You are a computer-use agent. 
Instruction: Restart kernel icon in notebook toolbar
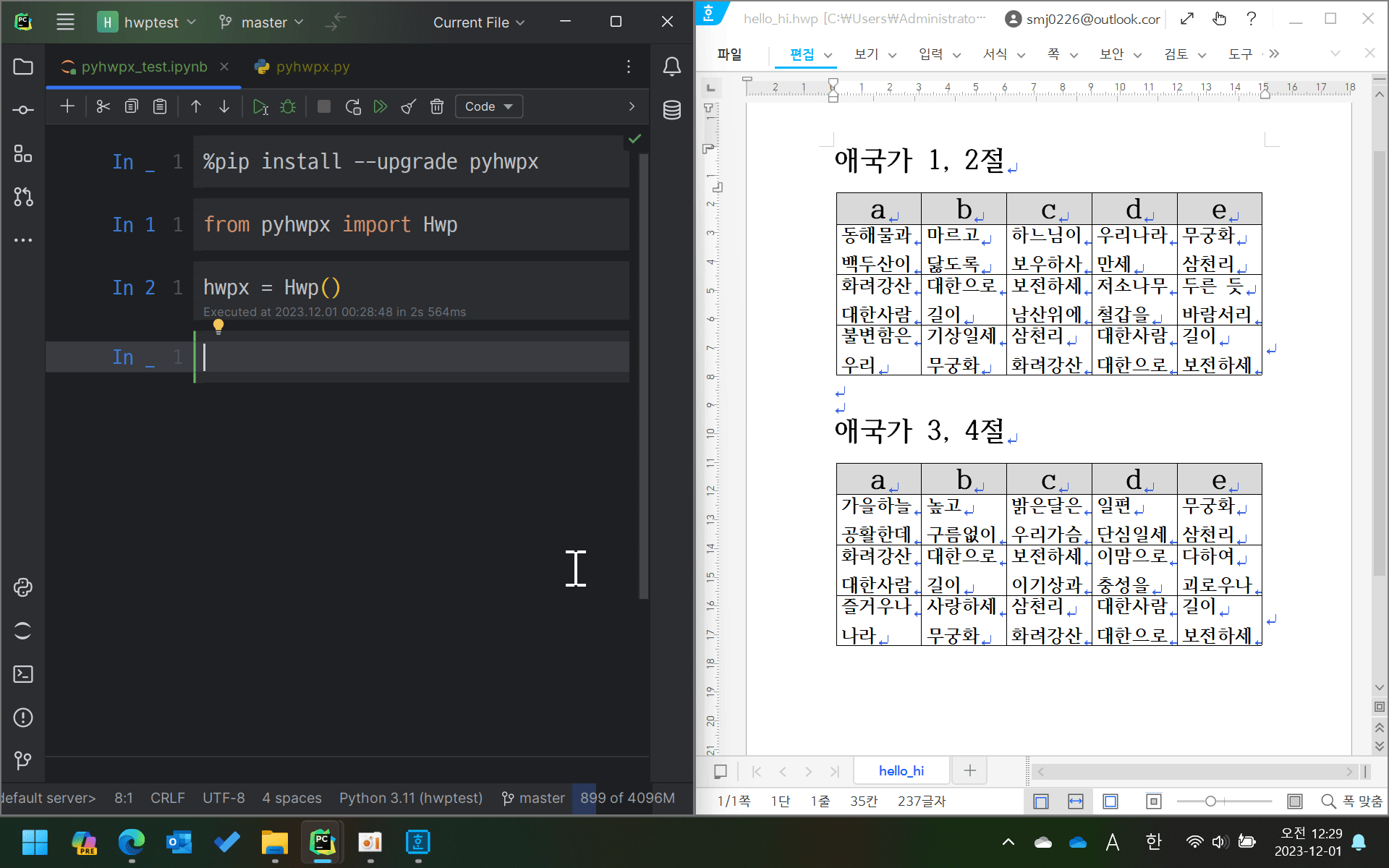tap(353, 106)
